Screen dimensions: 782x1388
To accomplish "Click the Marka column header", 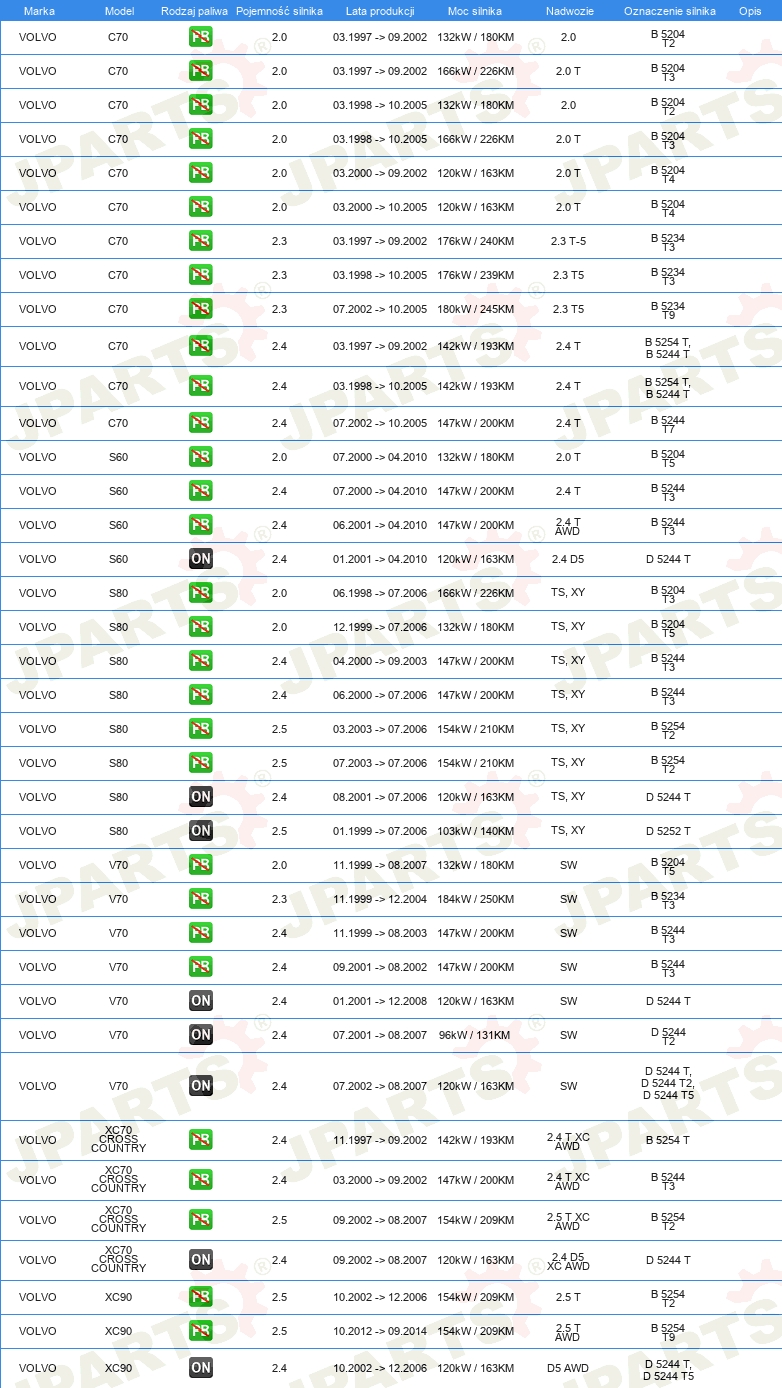I will click(39, 11).
